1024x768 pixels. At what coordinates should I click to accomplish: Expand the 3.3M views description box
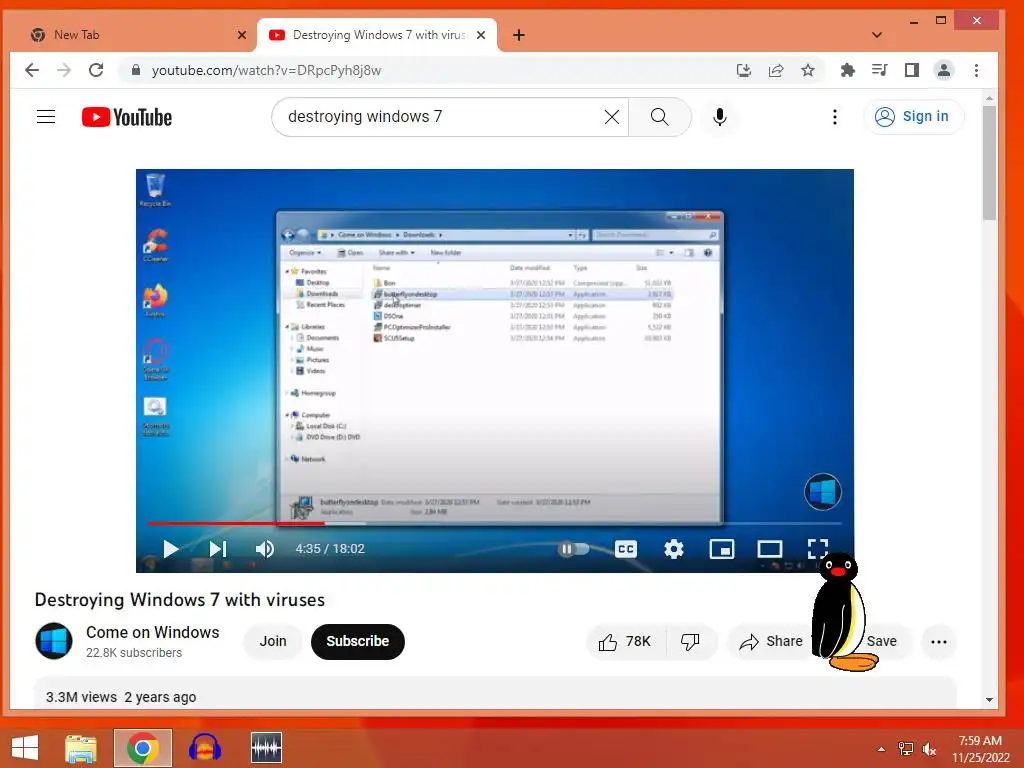[495, 693]
